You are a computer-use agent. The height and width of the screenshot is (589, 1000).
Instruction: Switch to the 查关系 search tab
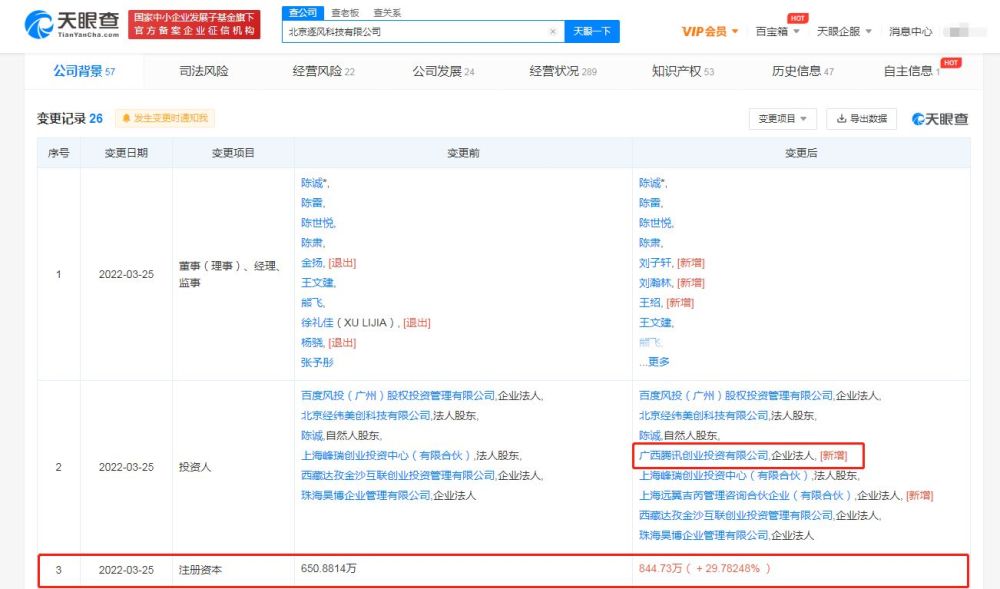[387, 13]
